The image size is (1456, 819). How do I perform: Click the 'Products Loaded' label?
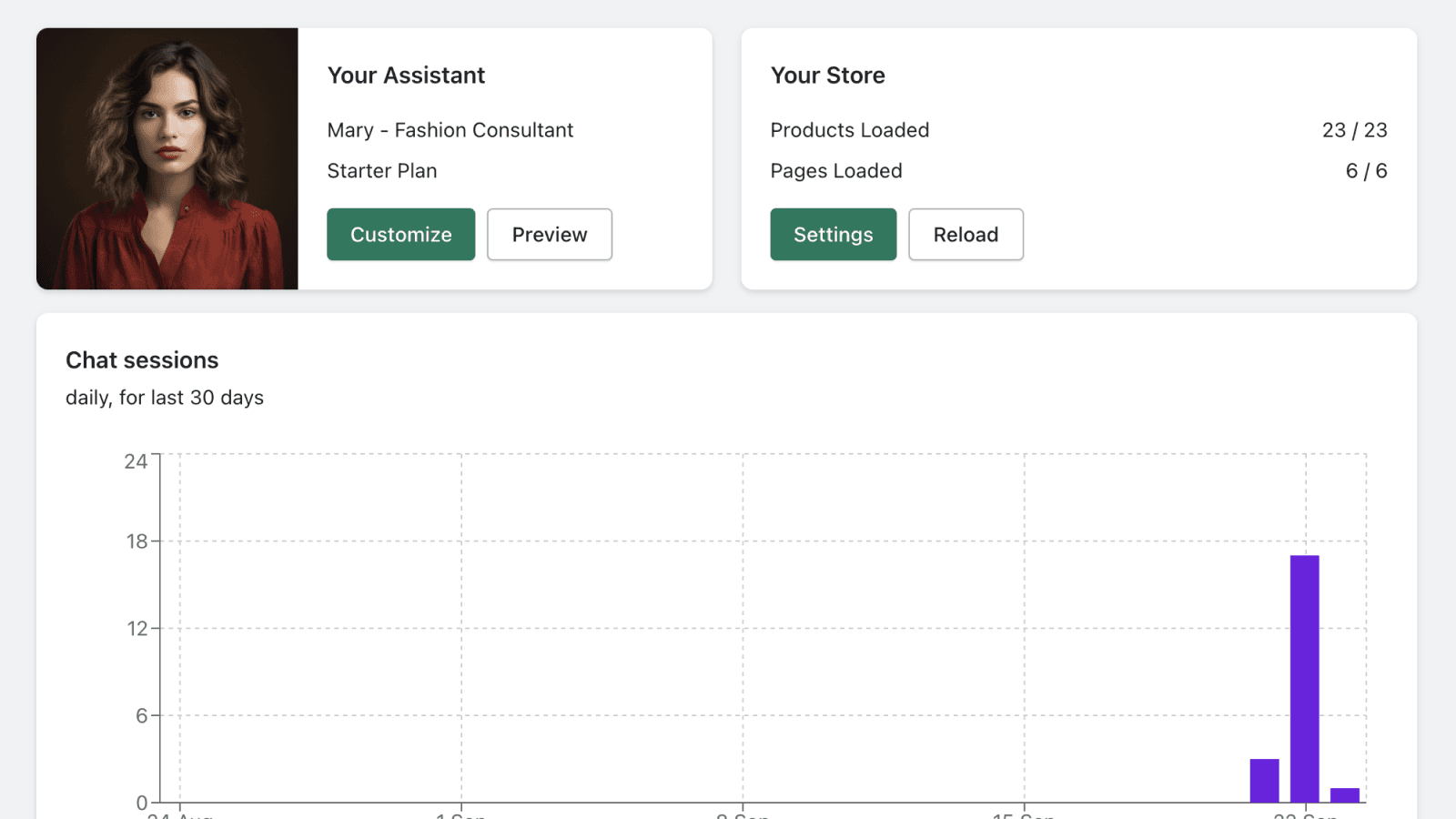click(x=849, y=130)
